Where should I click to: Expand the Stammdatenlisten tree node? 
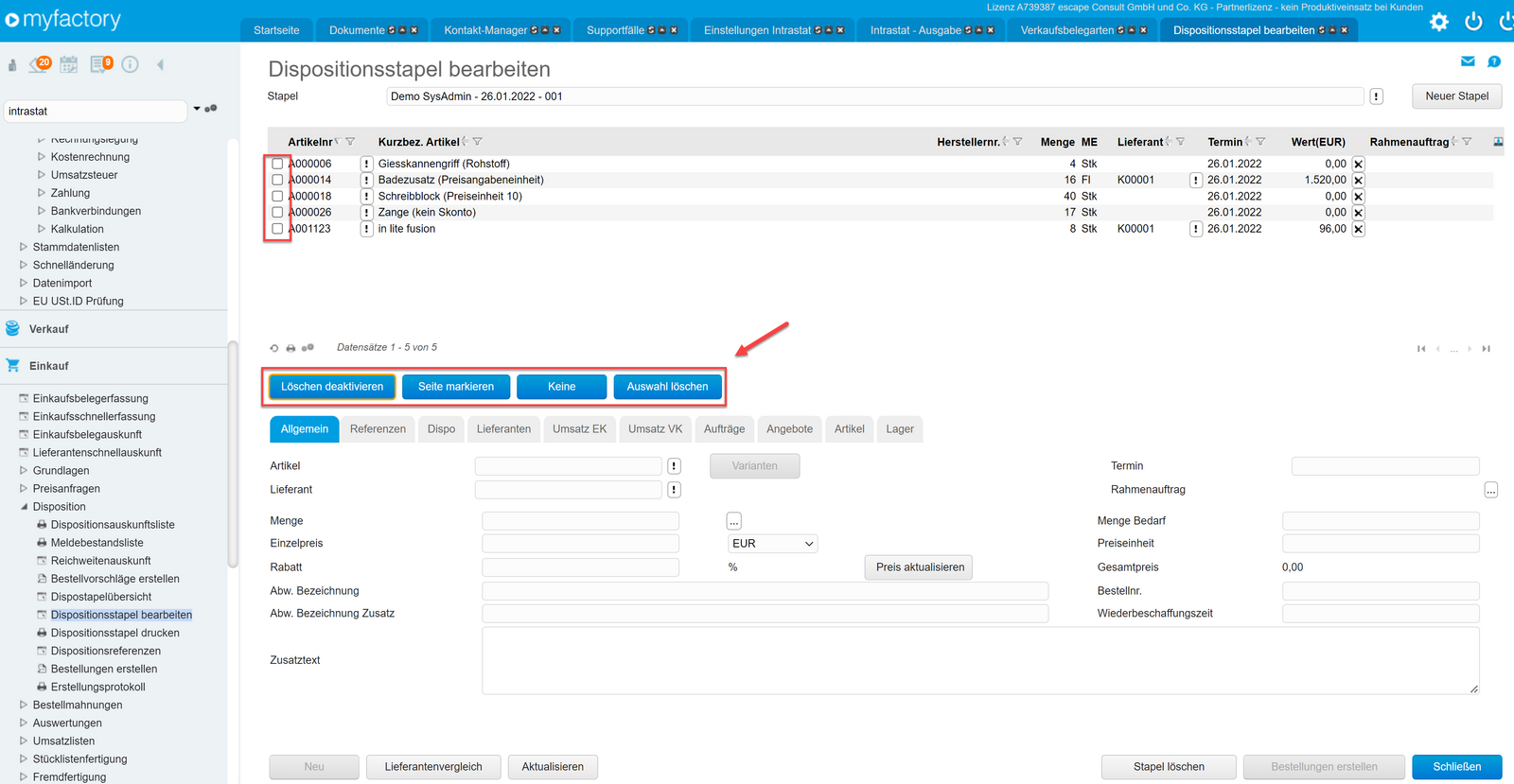point(24,247)
